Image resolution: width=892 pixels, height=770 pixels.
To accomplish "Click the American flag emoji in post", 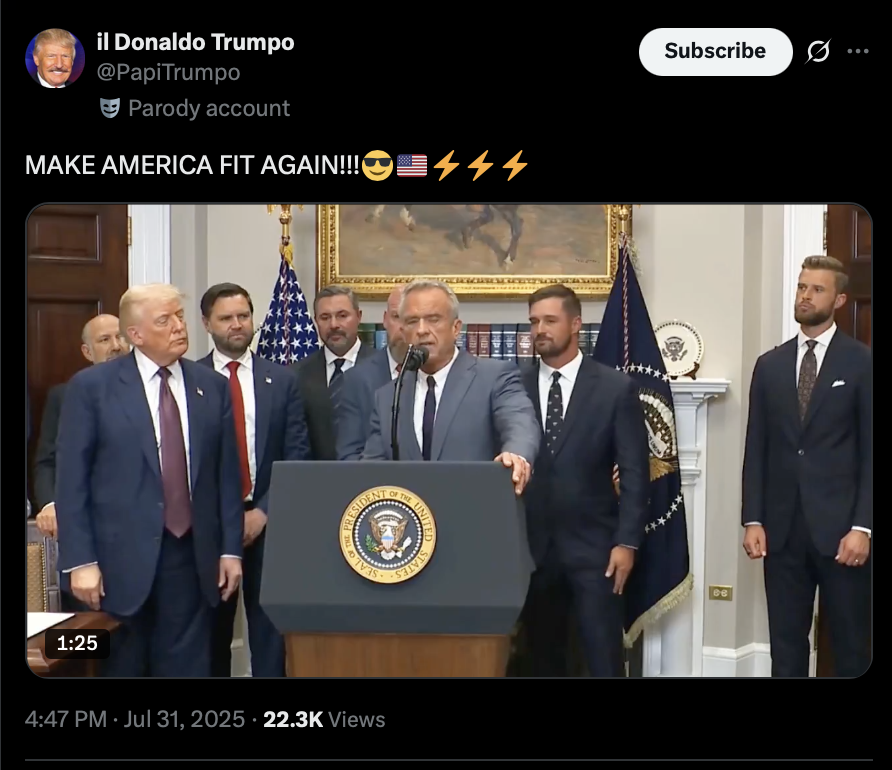I will click(x=412, y=165).
